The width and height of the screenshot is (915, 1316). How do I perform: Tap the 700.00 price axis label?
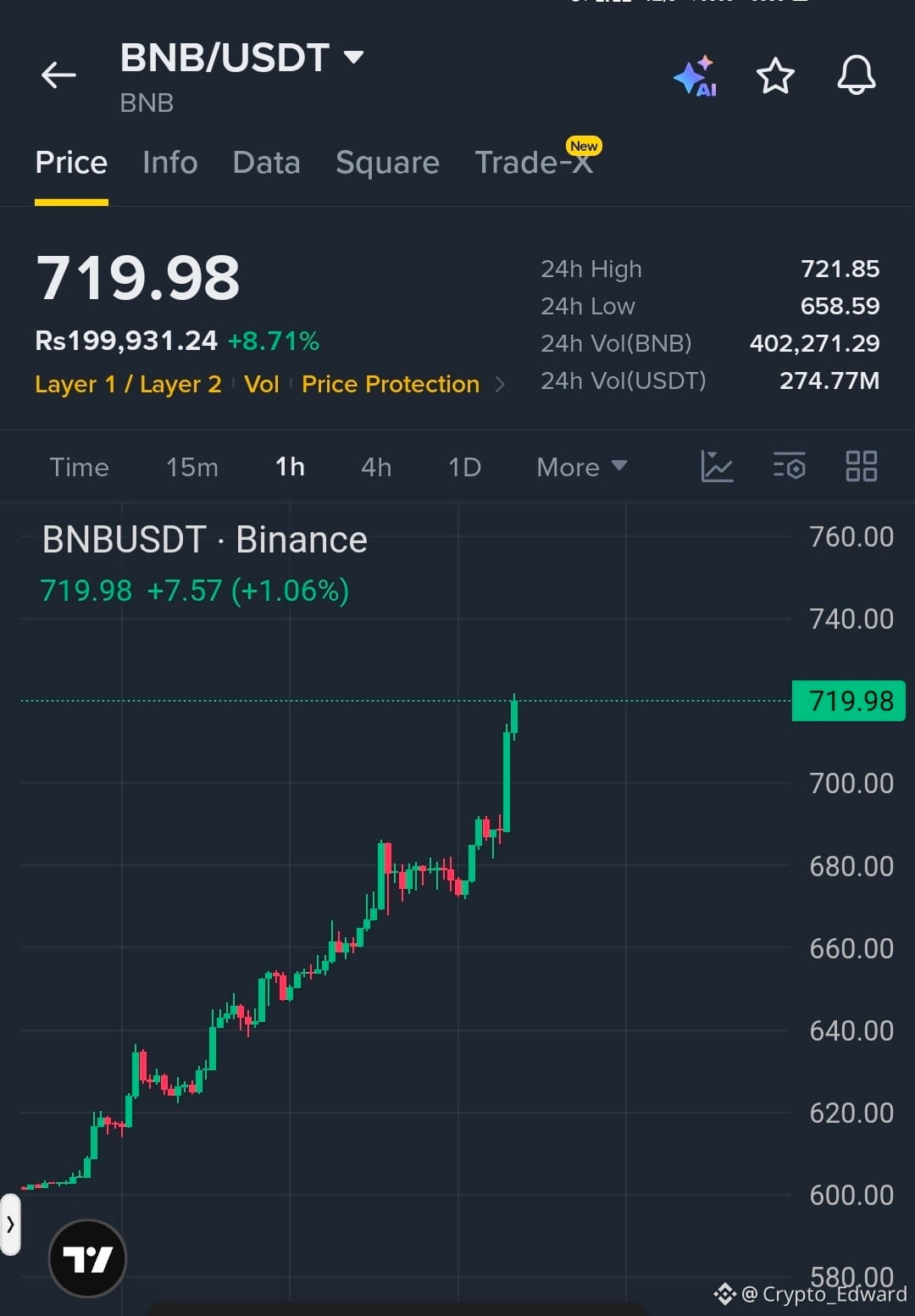[x=851, y=783]
